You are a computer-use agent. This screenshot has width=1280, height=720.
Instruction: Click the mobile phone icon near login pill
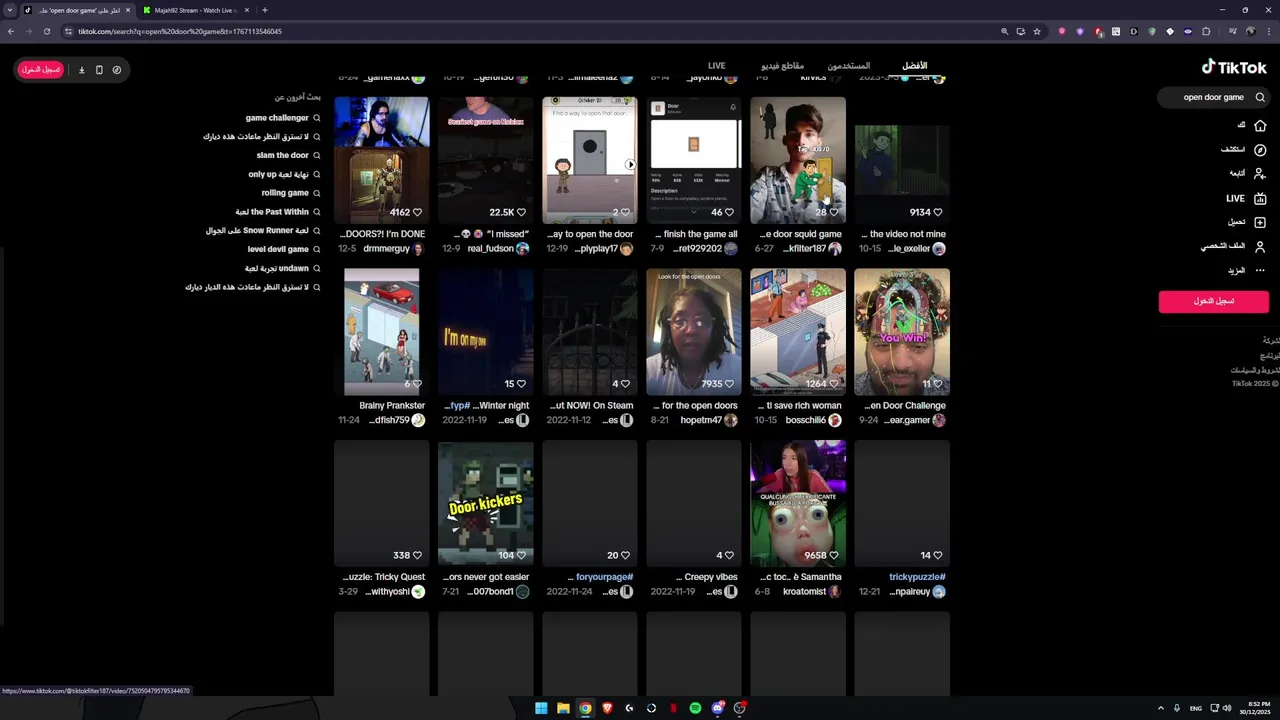pyautogui.click(x=99, y=70)
